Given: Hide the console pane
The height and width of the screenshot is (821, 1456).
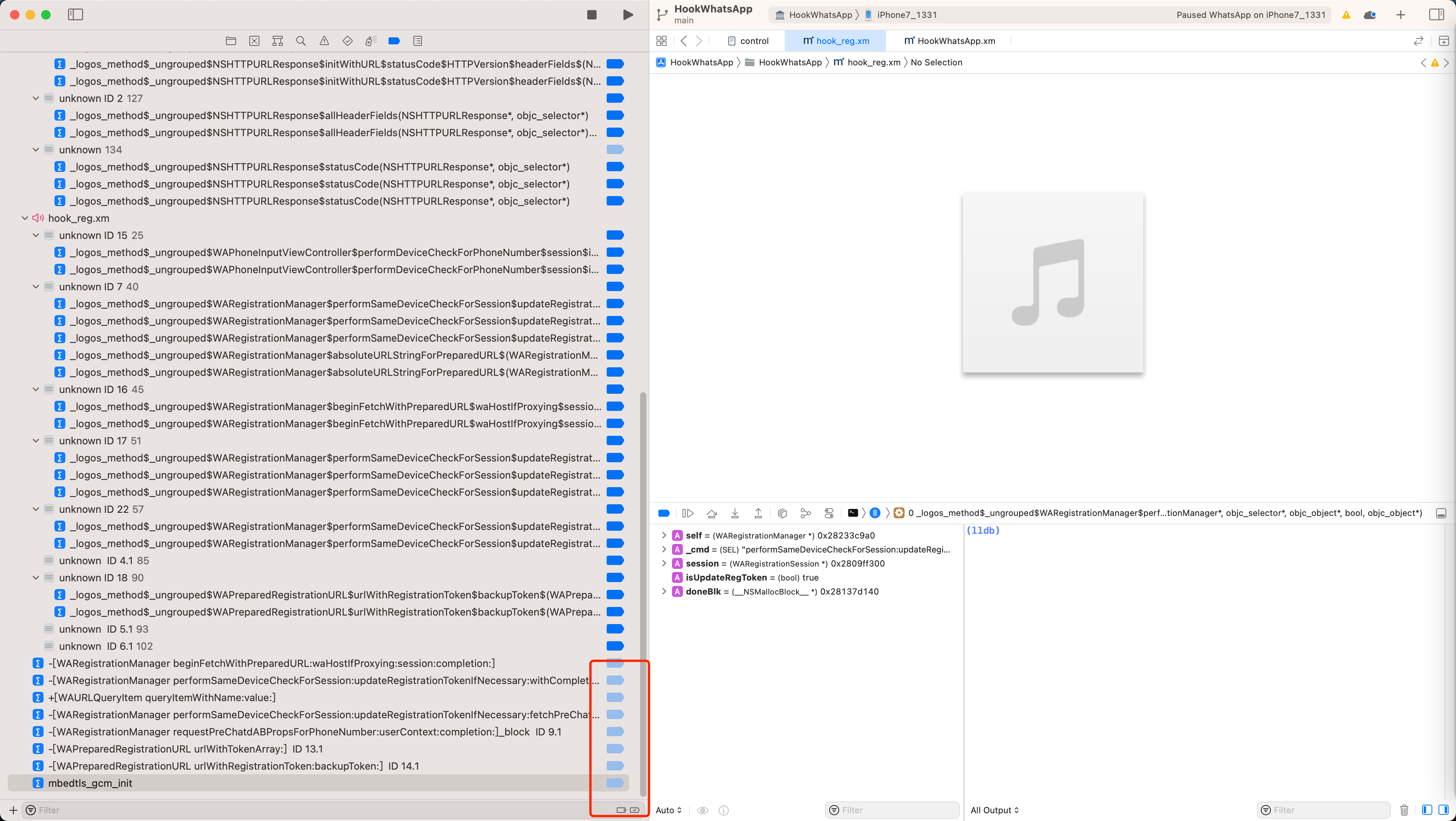Looking at the screenshot, I should point(1444,810).
